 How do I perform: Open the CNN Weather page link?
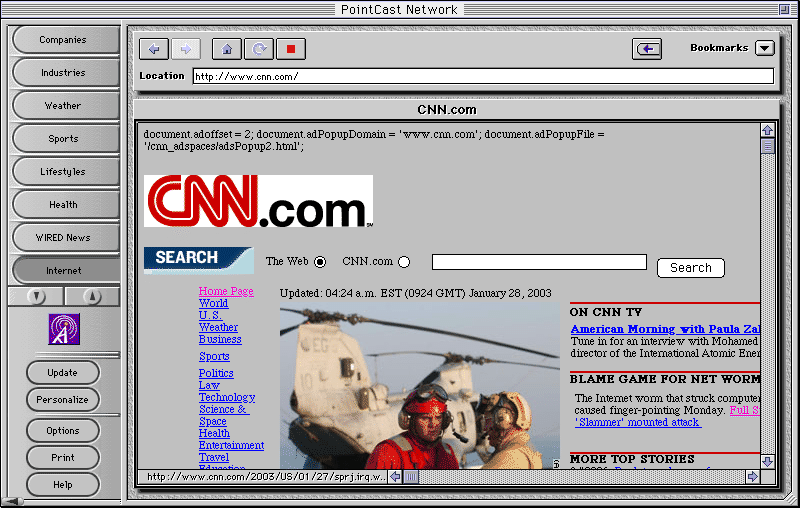coord(218,327)
